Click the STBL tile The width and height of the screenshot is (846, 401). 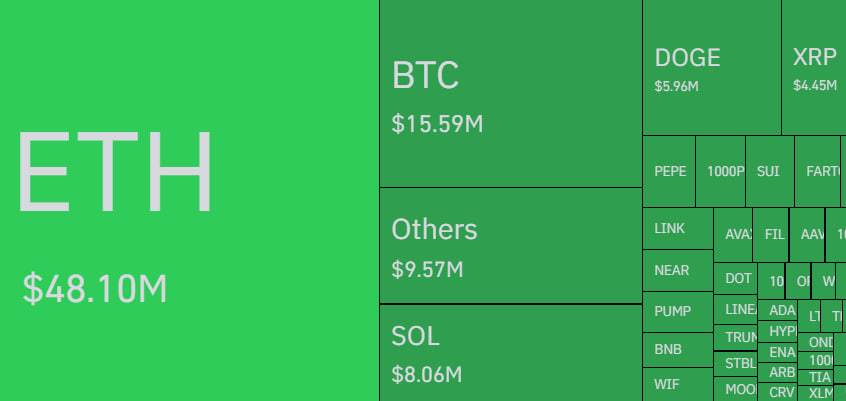(736, 364)
